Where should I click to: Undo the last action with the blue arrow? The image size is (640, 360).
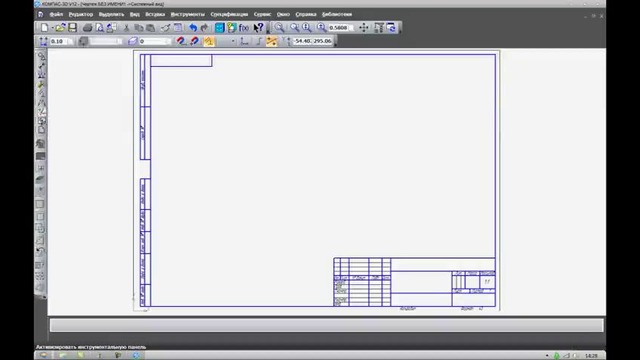(x=193, y=28)
